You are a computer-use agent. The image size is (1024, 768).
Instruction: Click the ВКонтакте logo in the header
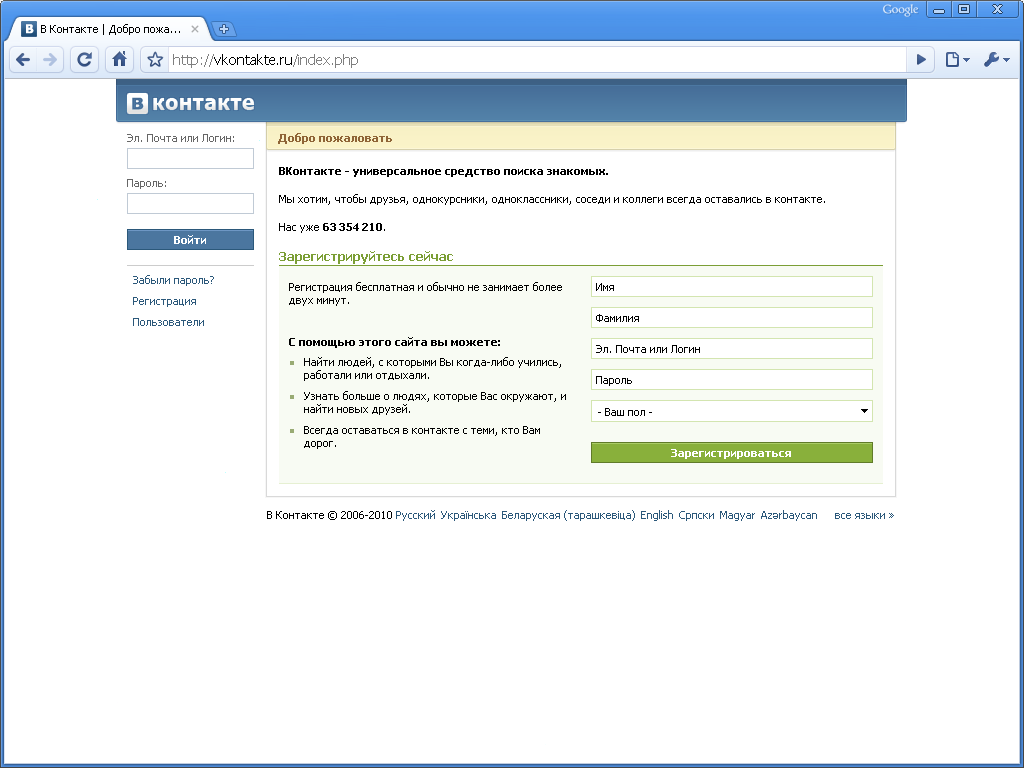[190, 103]
